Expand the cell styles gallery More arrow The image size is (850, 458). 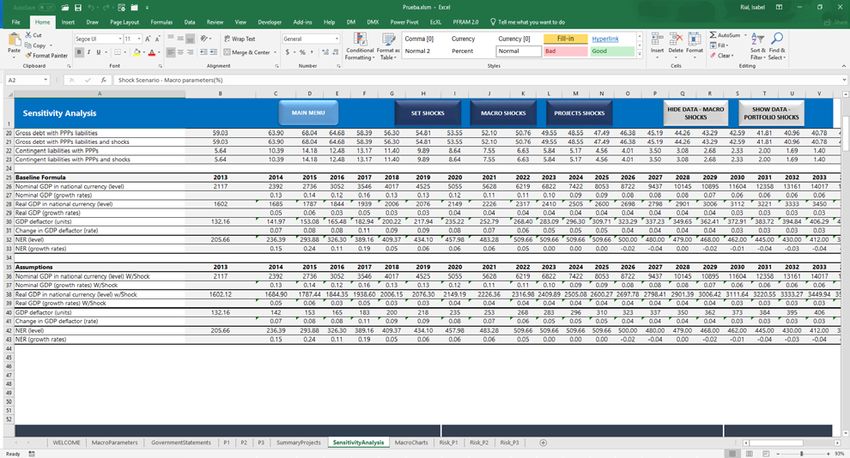(640, 54)
